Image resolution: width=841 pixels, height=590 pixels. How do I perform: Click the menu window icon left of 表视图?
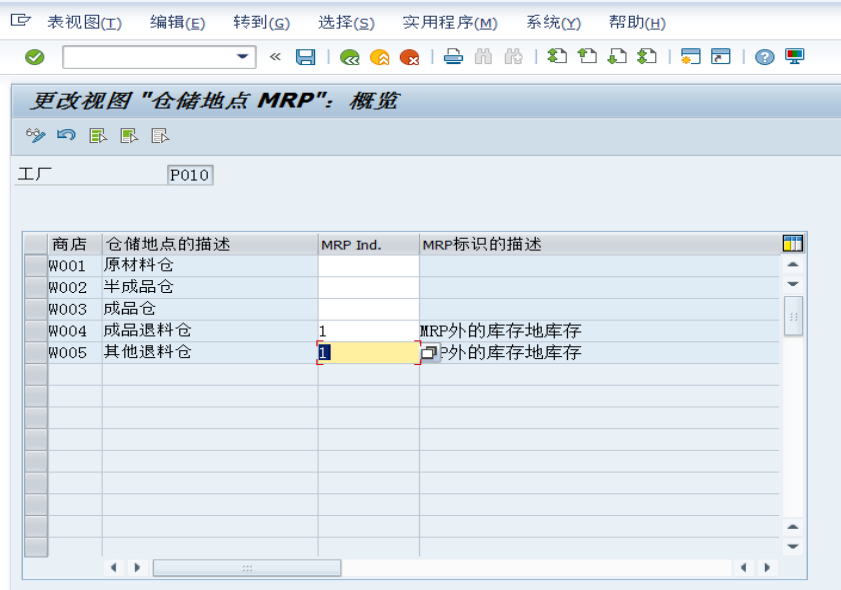coord(20,20)
